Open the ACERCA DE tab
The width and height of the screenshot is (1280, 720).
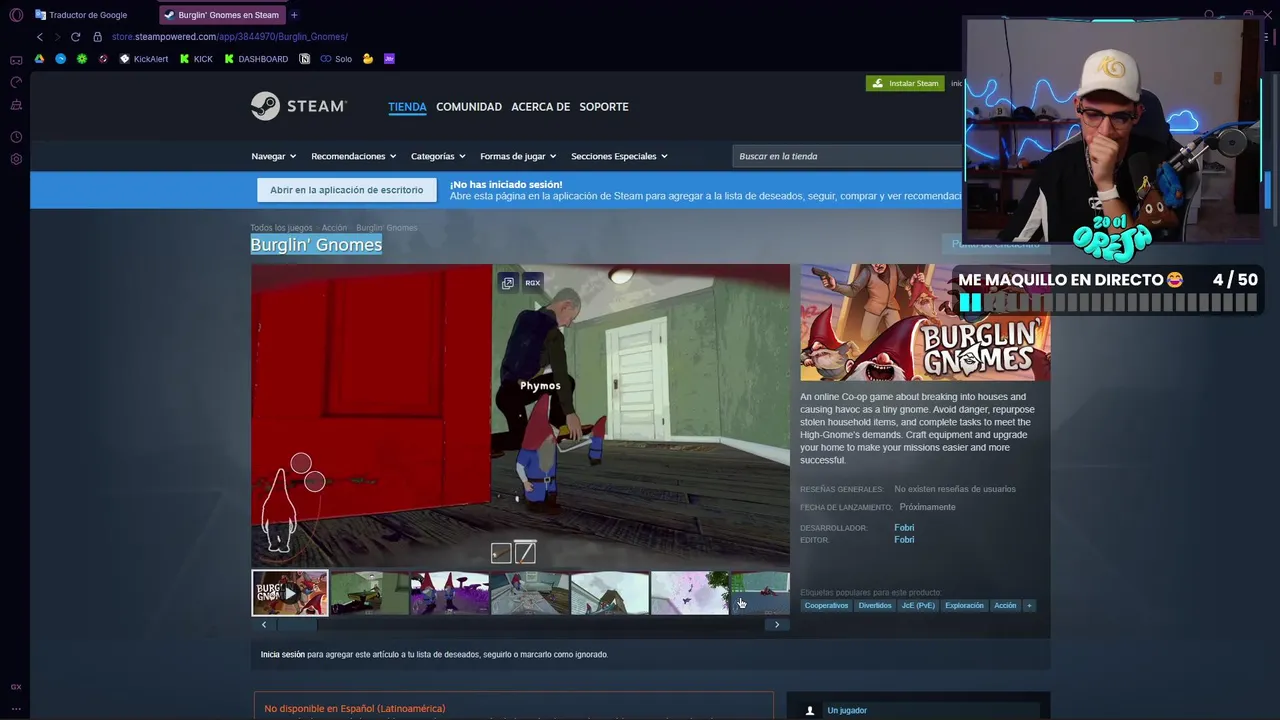click(x=540, y=106)
